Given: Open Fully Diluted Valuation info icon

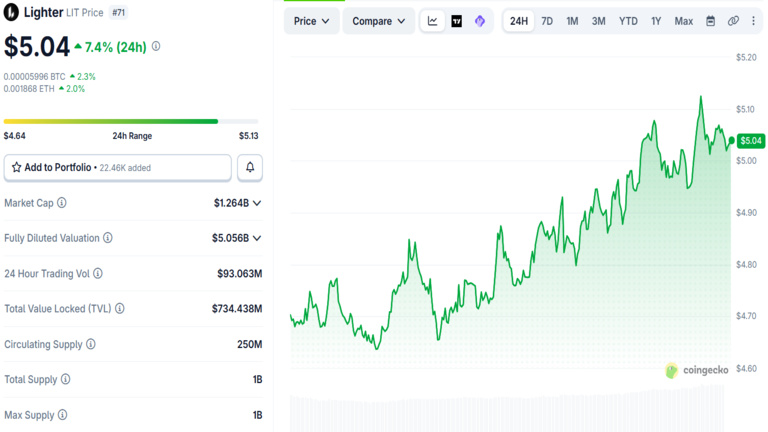Looking at the screenshot, I should coord(108,238).
